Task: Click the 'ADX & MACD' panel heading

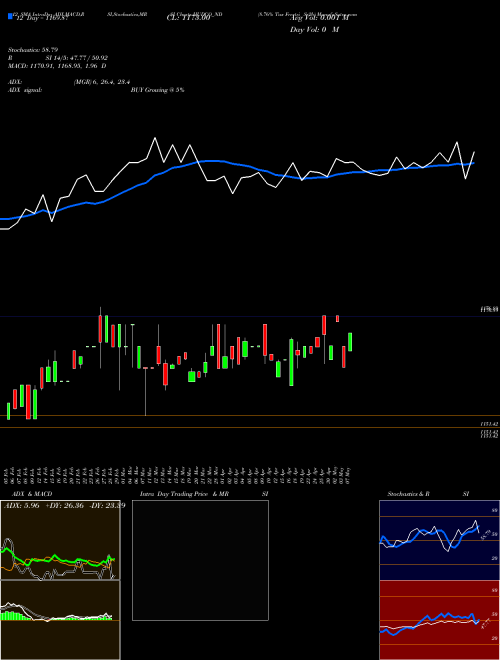Action: (x=32, y=494)
